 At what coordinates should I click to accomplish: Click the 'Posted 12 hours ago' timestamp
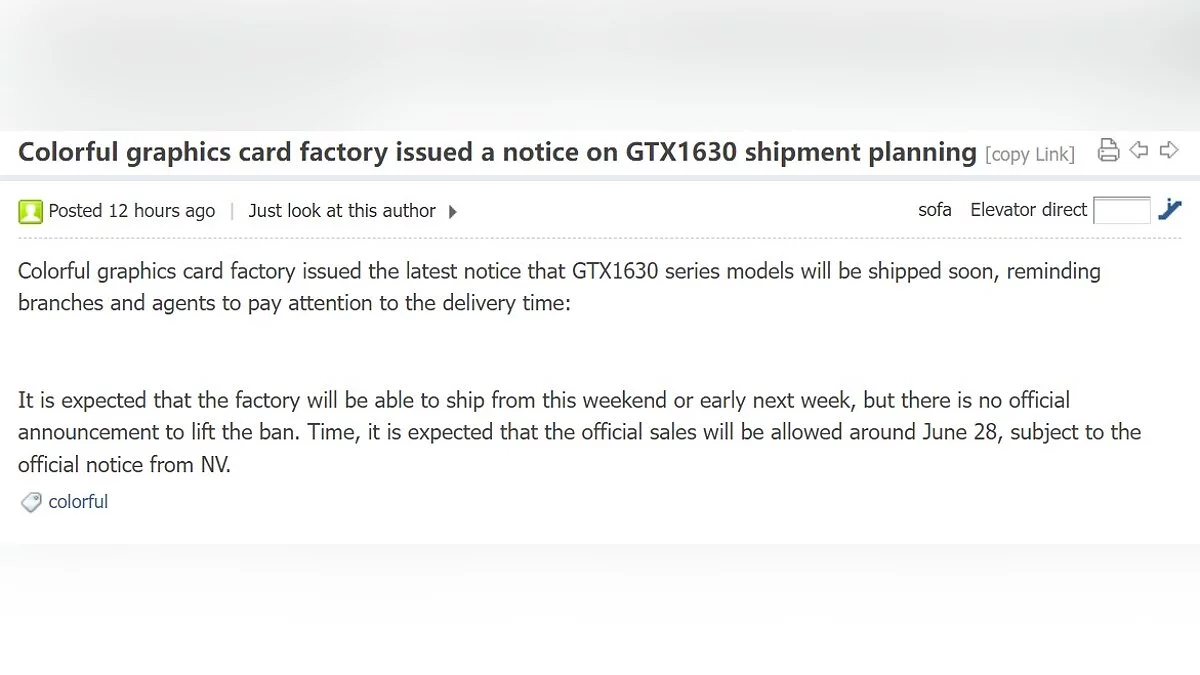click(132, 211)
